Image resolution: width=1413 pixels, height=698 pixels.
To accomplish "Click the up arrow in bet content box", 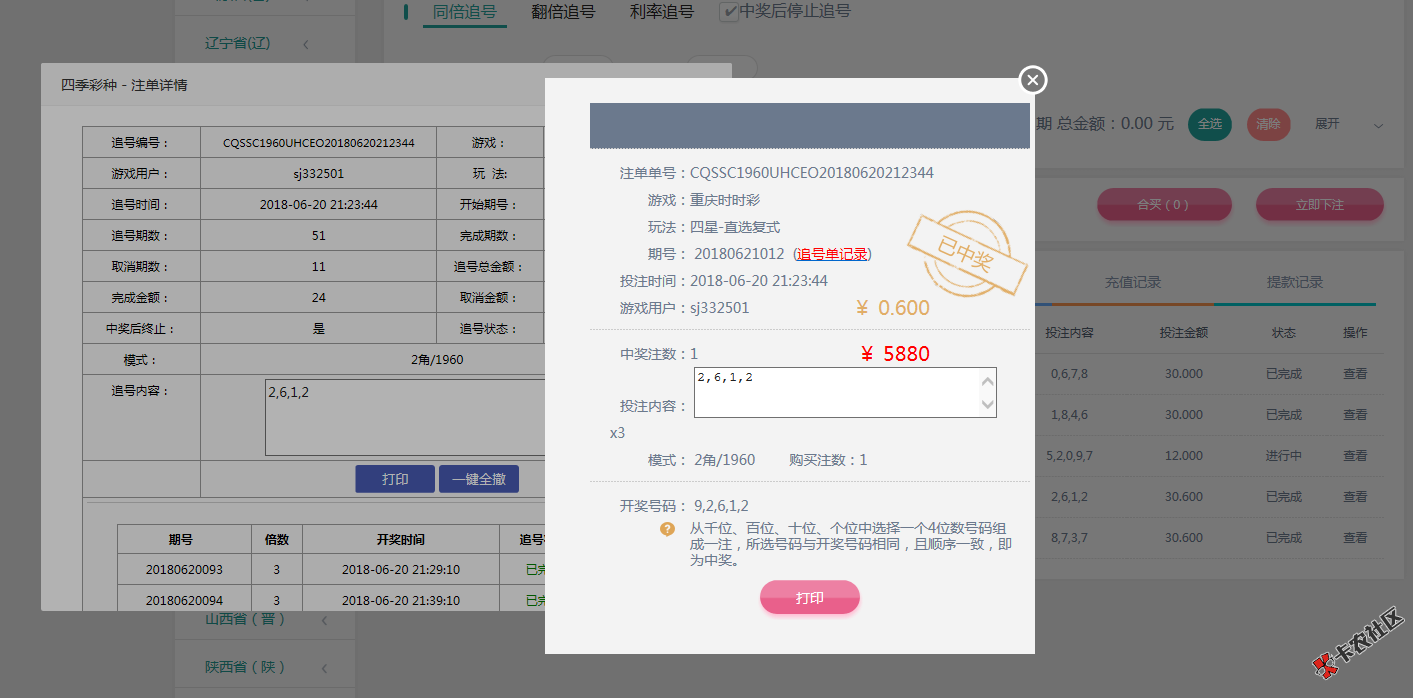I will (x=988, y=381).
